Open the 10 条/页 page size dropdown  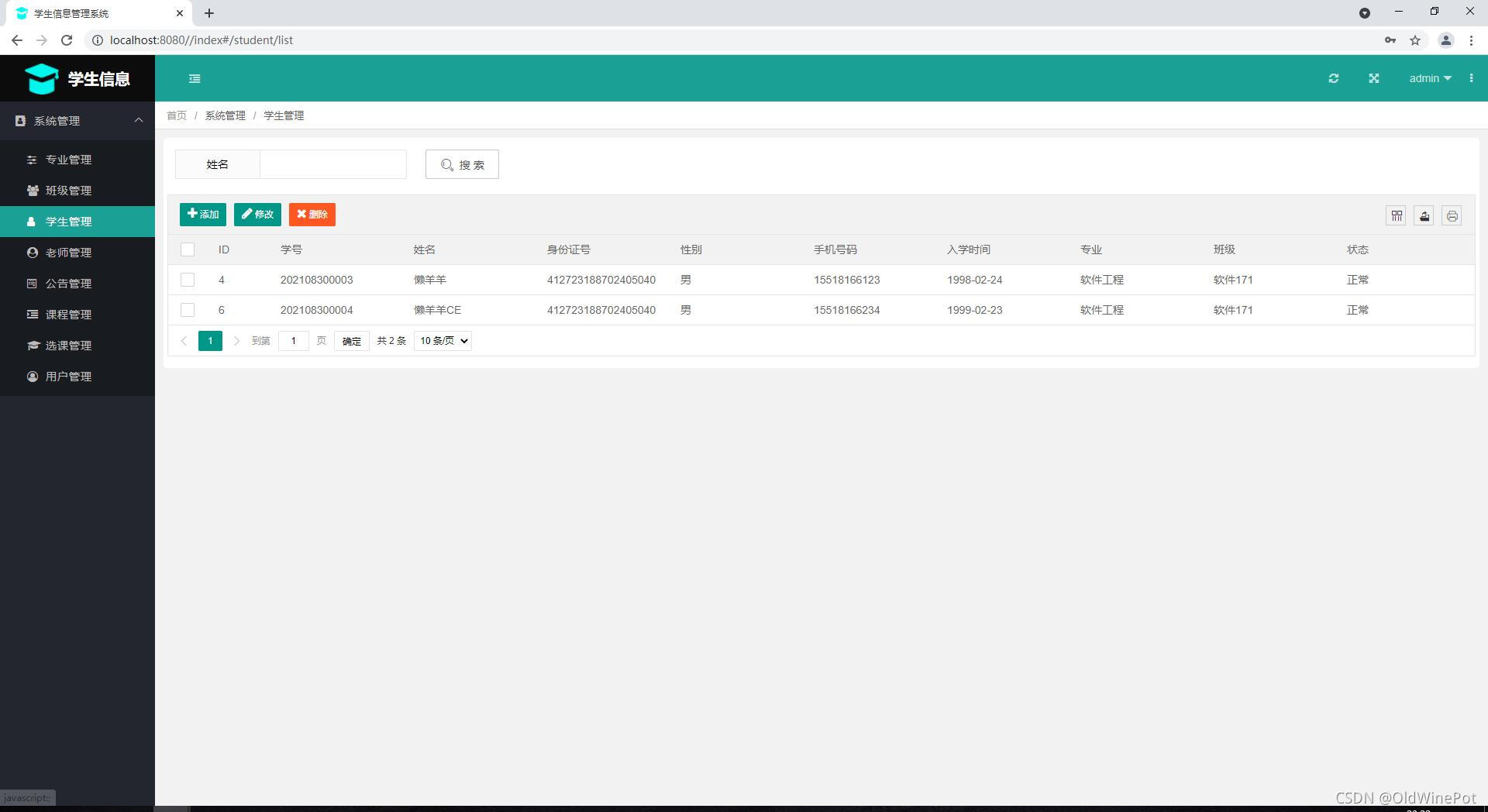443,341
